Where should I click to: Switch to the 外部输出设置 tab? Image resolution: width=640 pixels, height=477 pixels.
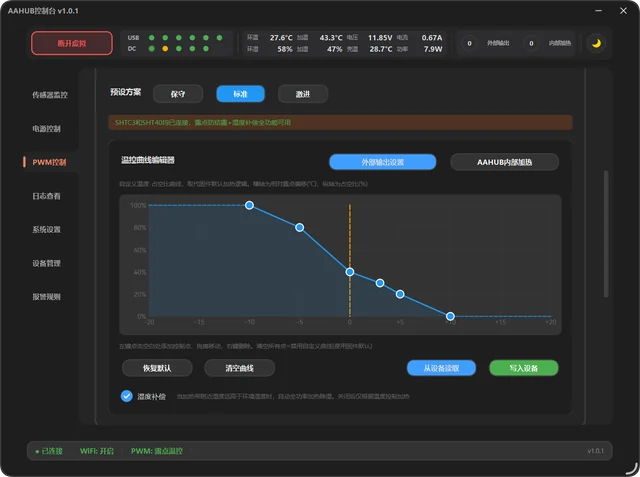click(382, 162)
